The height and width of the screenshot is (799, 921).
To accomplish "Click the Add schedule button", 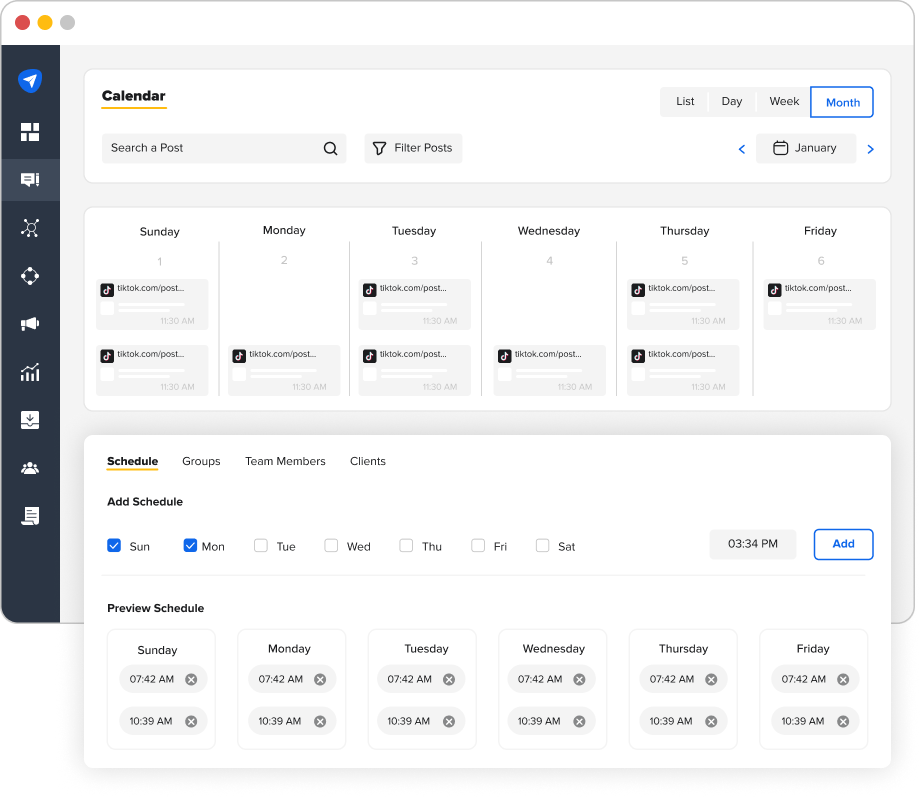I will pyautogui.click(x=843, y=544).
